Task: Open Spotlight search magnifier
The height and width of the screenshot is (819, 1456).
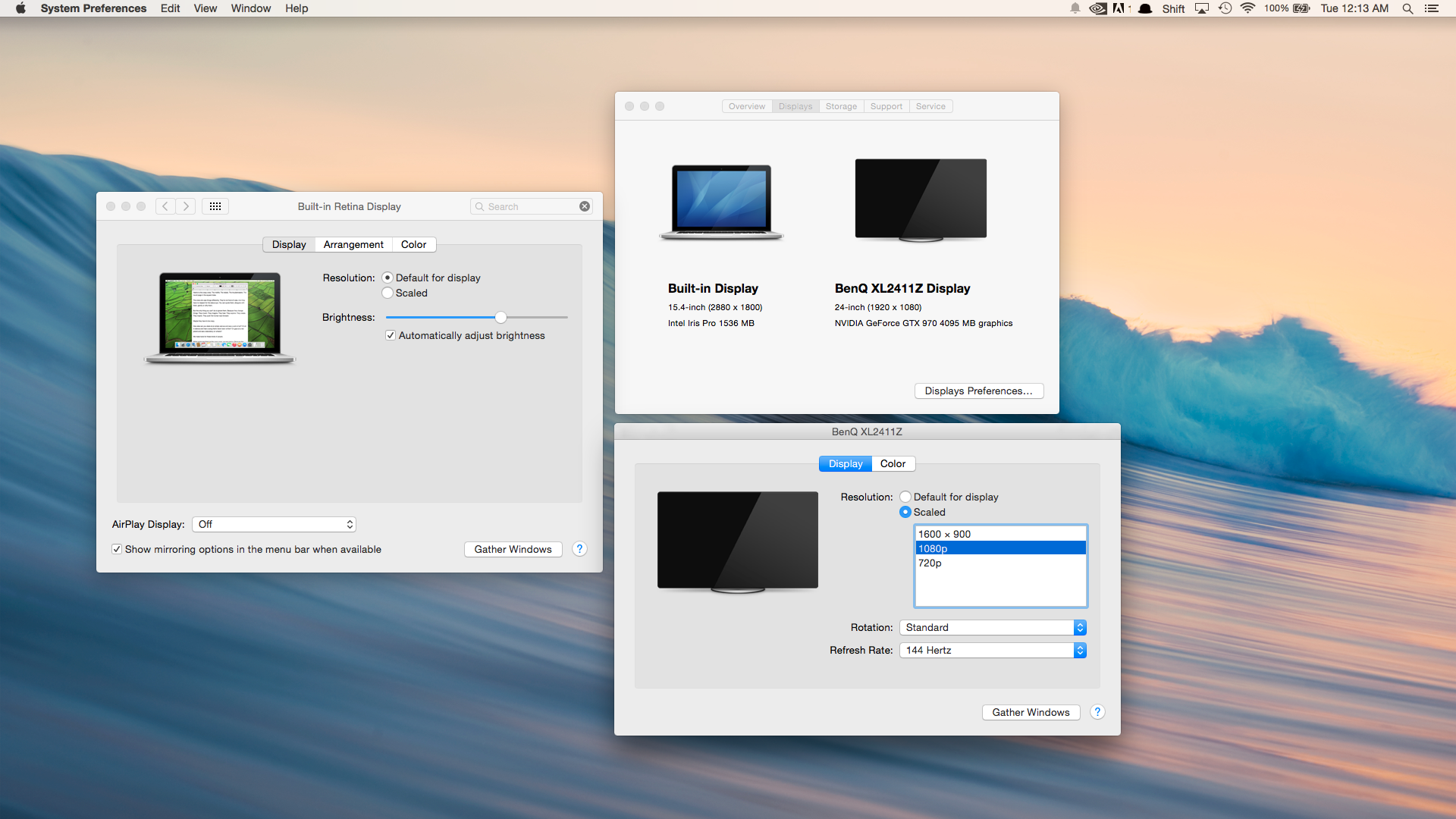Action: (x=1407, y=8)
